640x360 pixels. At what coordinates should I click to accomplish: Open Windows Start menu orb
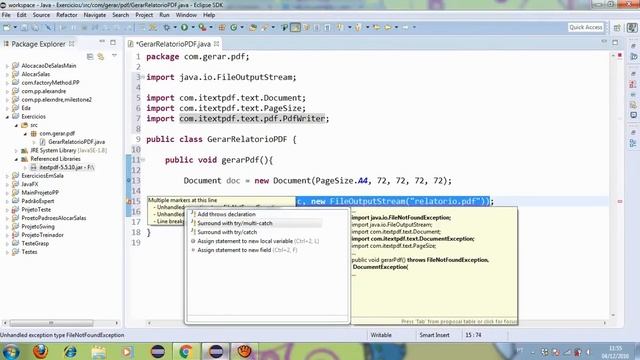coord(11,351)
